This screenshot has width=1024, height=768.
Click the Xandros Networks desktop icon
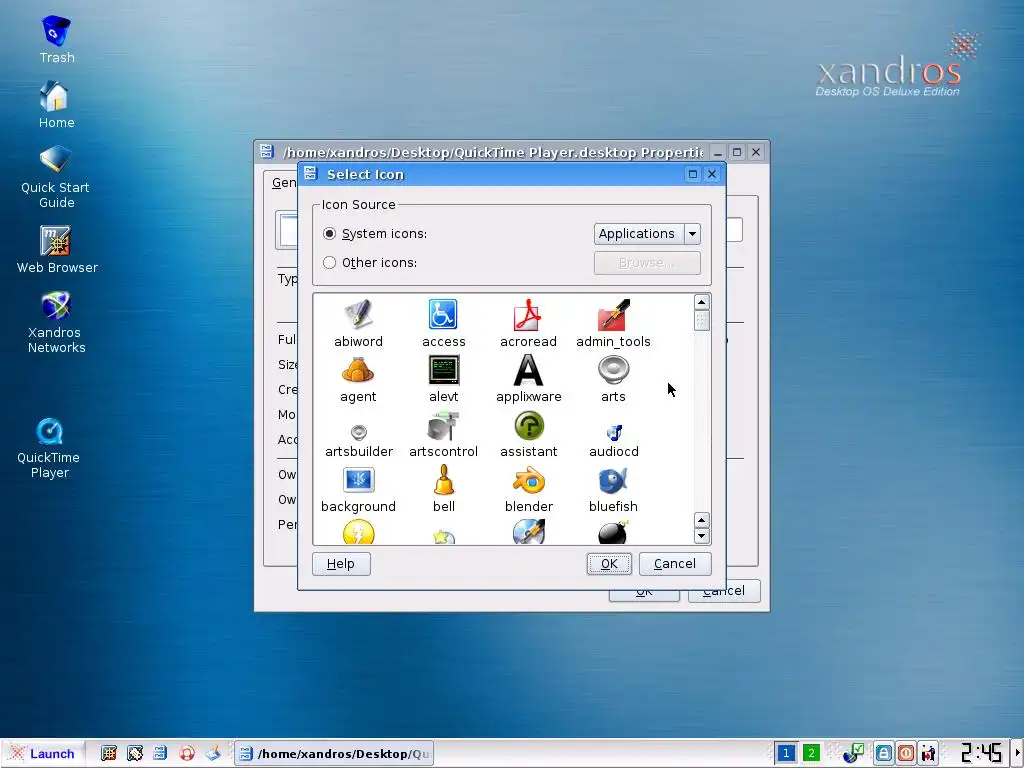click(56, 322)
